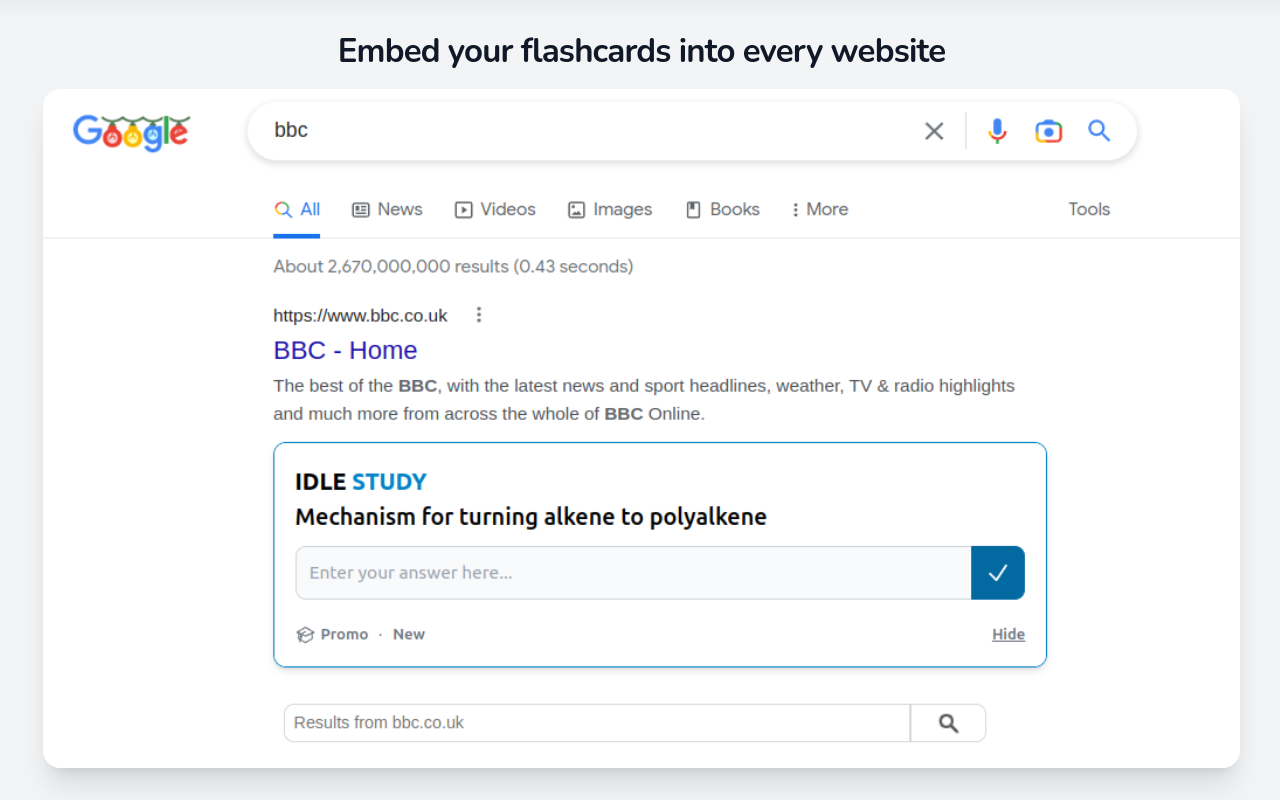Start voice search with the microphone icon
The width and height of the screenshot is (1280, 800).
997,131
